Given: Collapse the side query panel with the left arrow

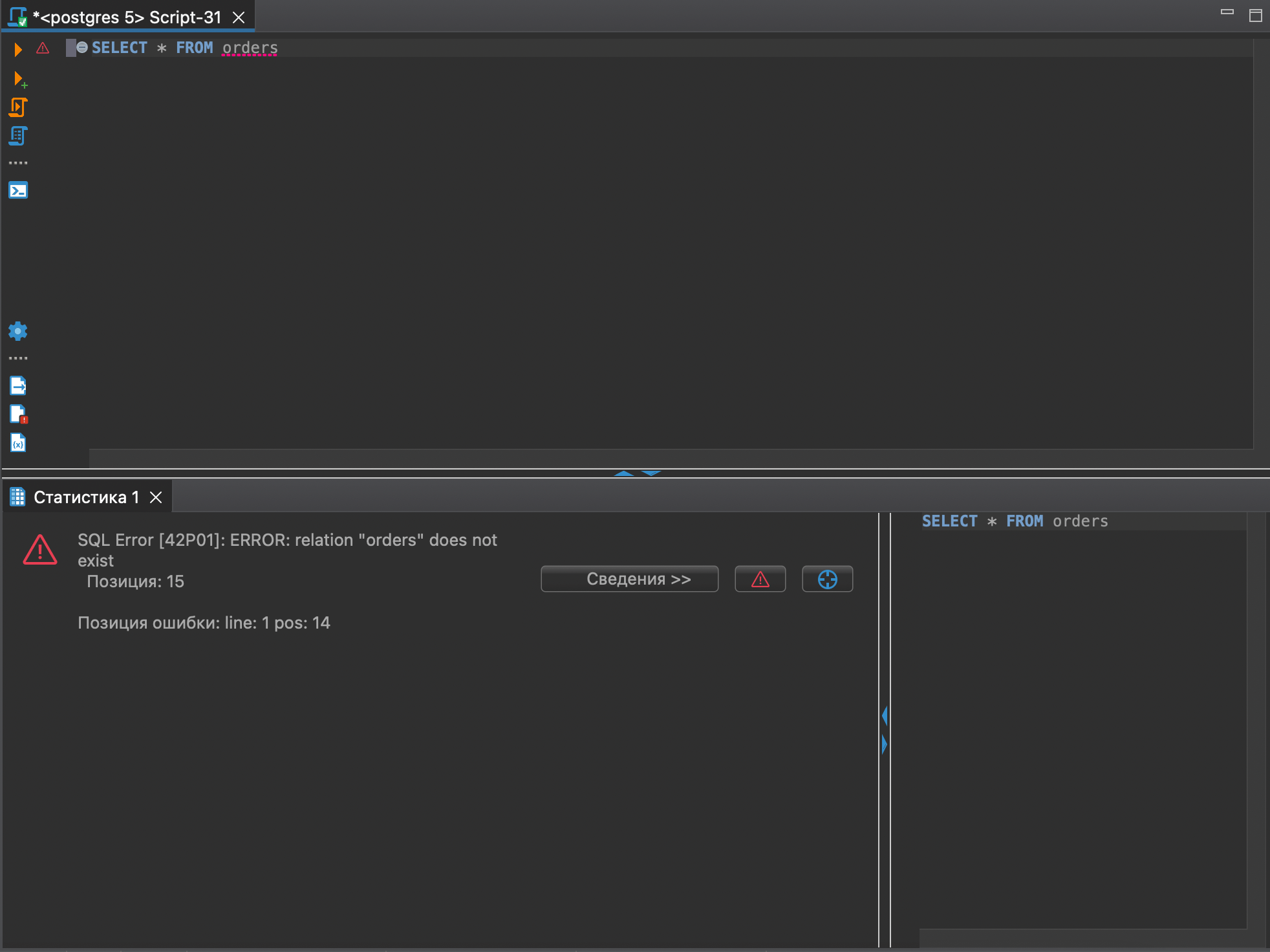Looking at the screenshot, I should [884, 715].
